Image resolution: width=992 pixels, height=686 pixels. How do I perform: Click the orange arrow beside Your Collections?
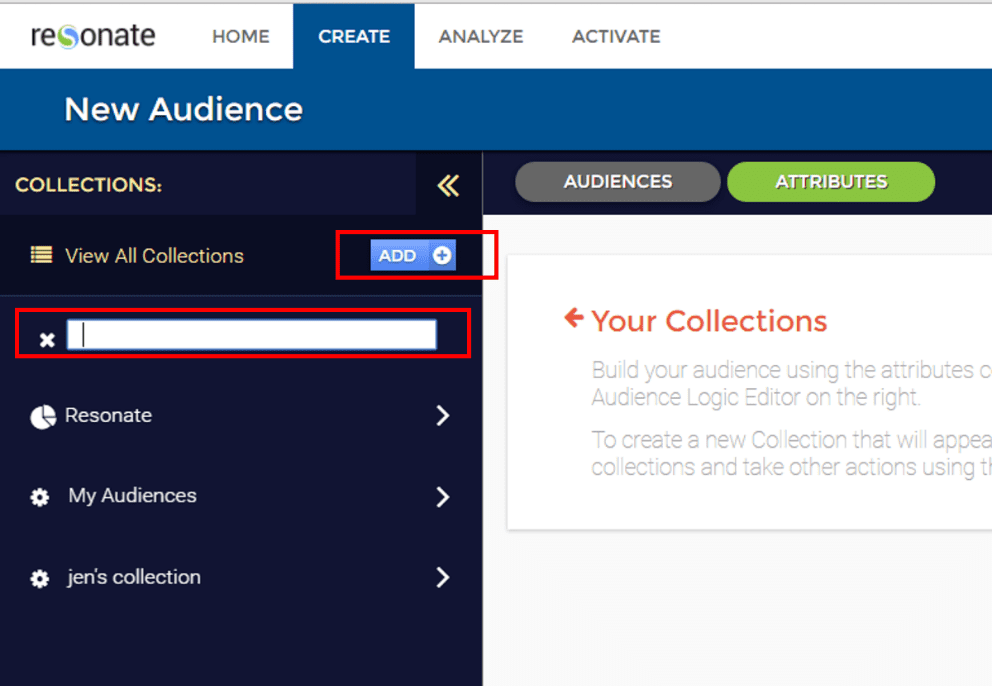pyautogui.click(x=573, y=319)
